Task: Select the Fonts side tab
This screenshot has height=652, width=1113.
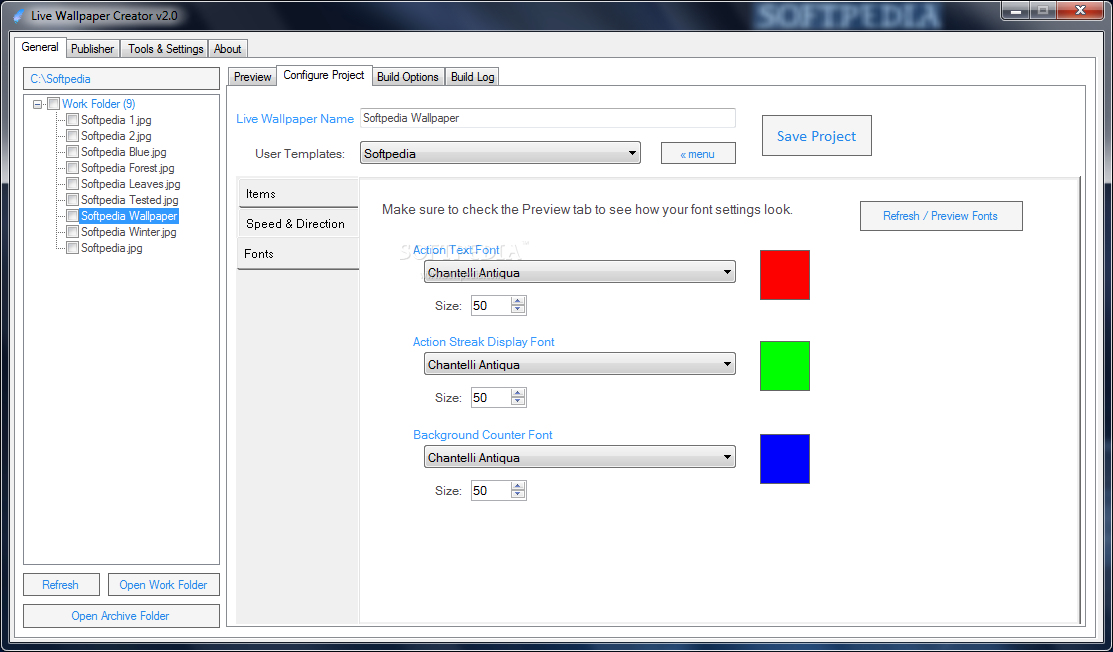Action: (x=298, y=253)
